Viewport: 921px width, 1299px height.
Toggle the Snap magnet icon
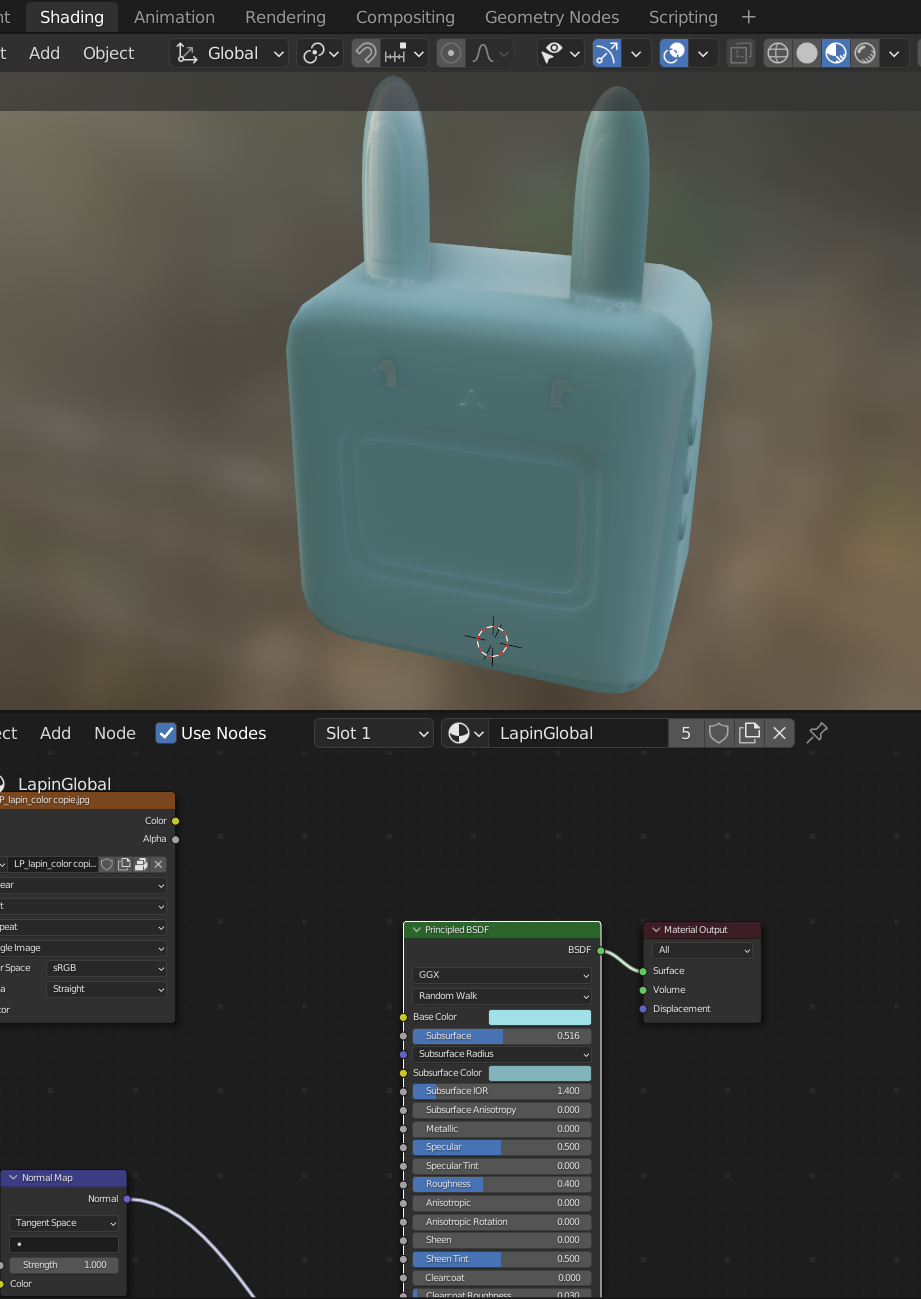[366, 53]
